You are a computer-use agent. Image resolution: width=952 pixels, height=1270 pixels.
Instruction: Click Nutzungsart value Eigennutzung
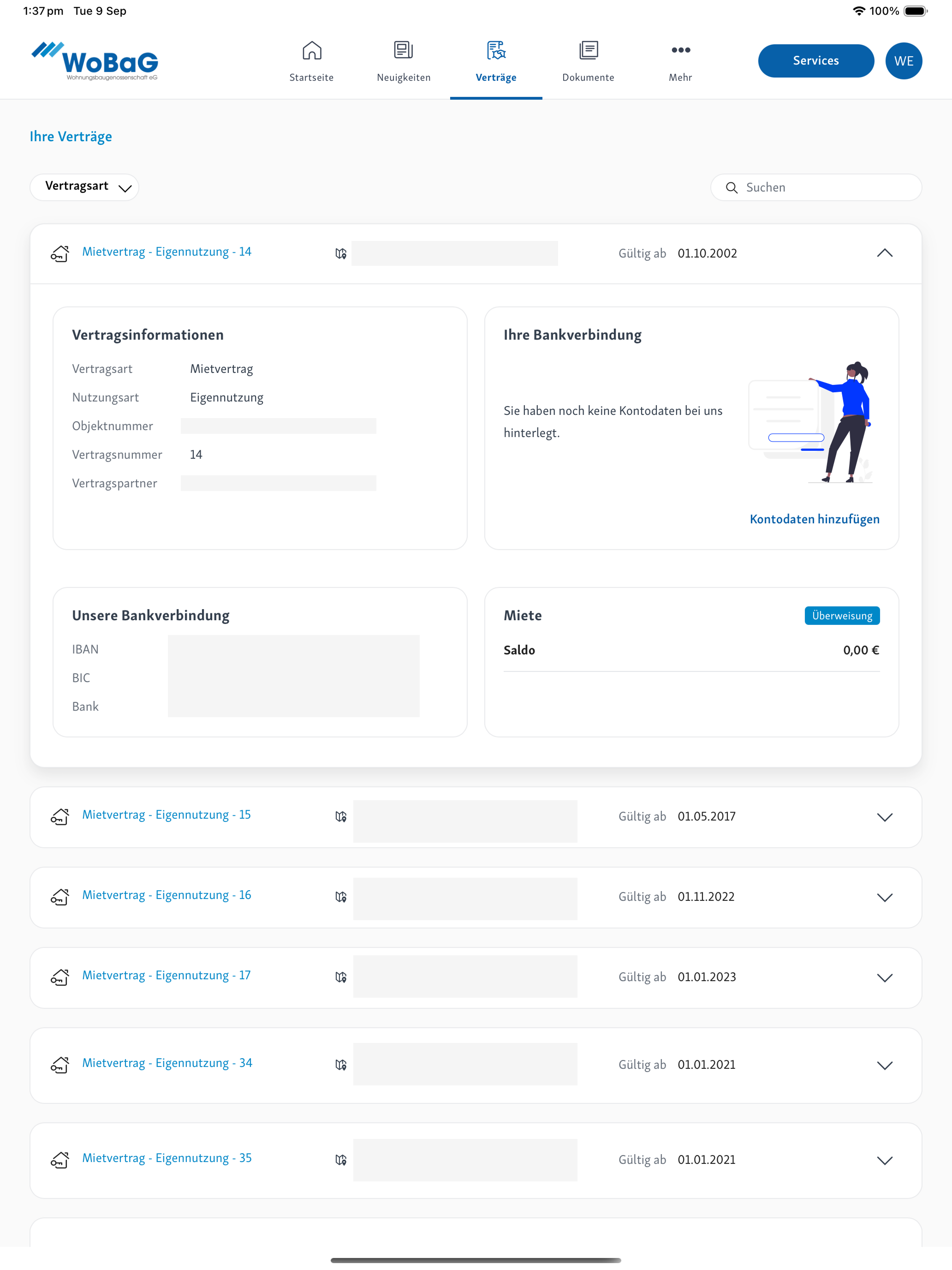coord(226,398)
